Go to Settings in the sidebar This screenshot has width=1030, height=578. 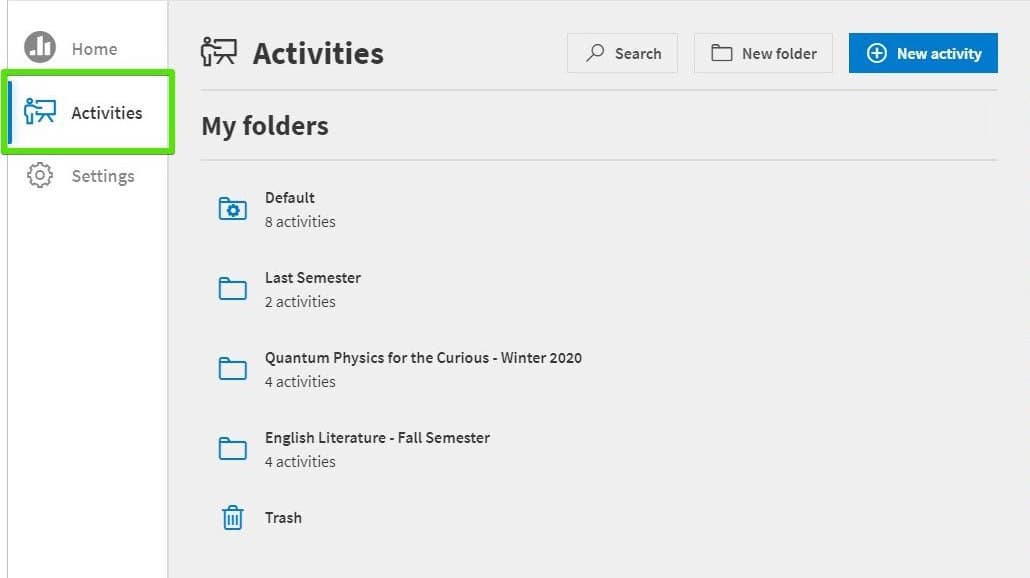[x=102, y=176]
